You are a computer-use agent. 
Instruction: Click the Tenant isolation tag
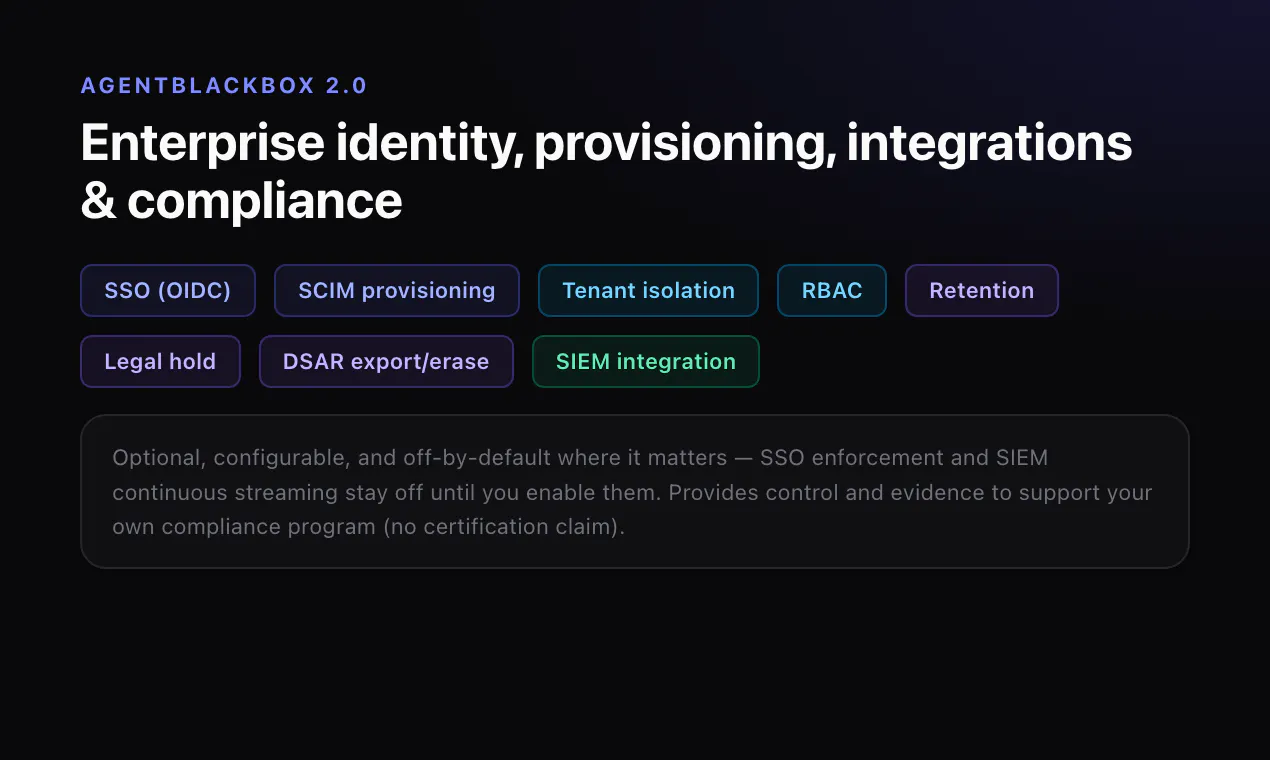click(648, 290)
